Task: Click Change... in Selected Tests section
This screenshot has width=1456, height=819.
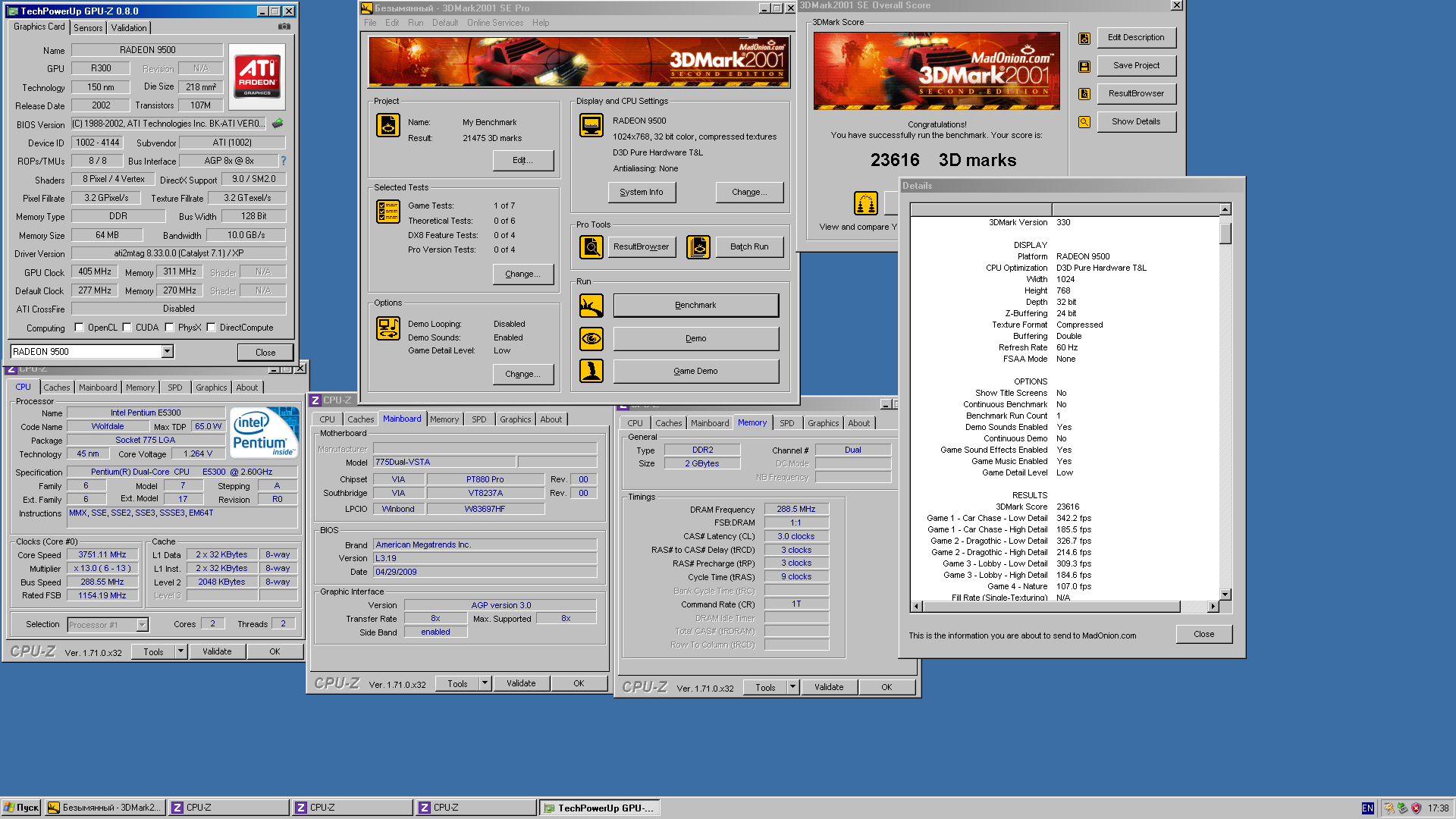Action: 523,274
